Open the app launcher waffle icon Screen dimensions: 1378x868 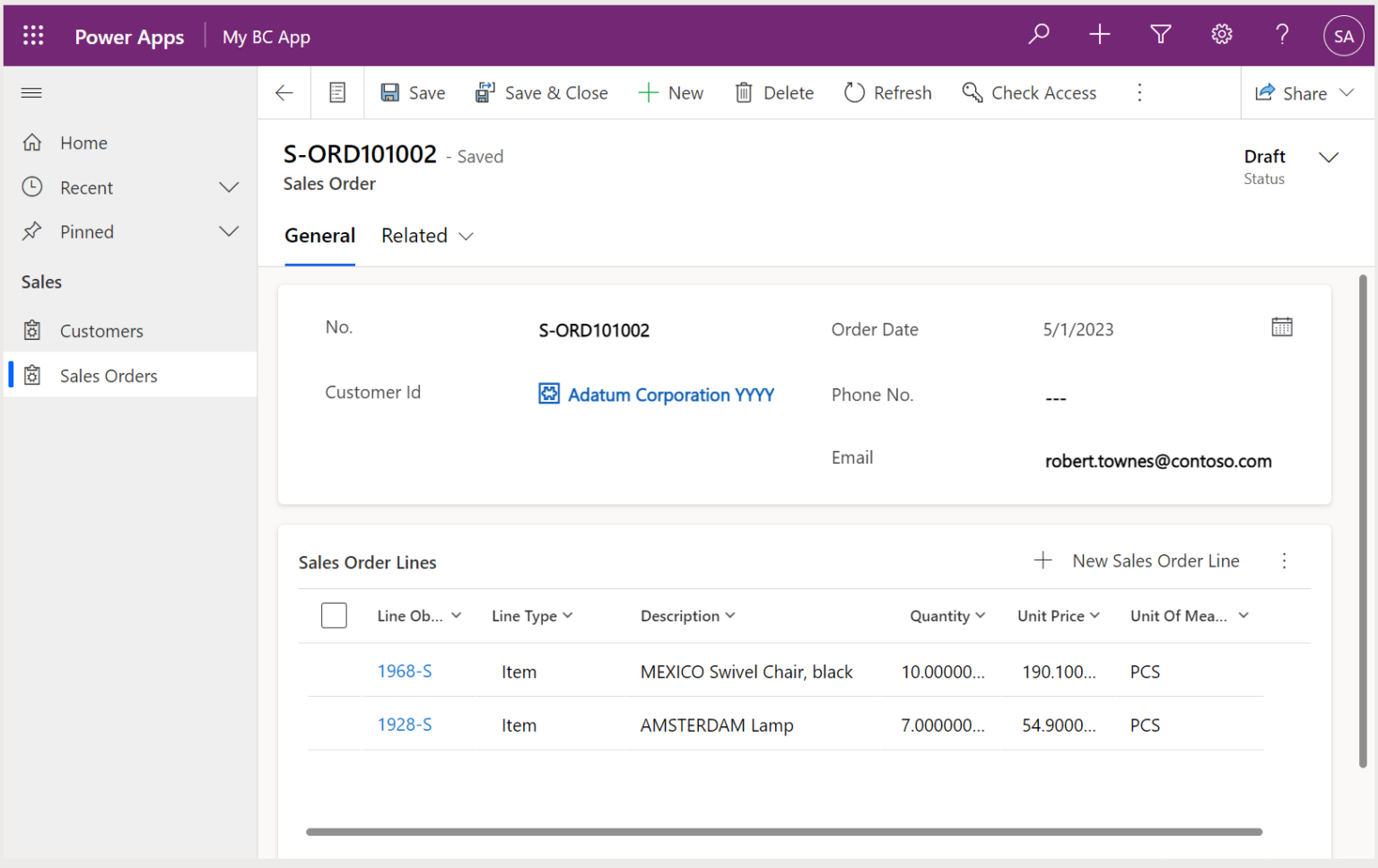point(33,35)
